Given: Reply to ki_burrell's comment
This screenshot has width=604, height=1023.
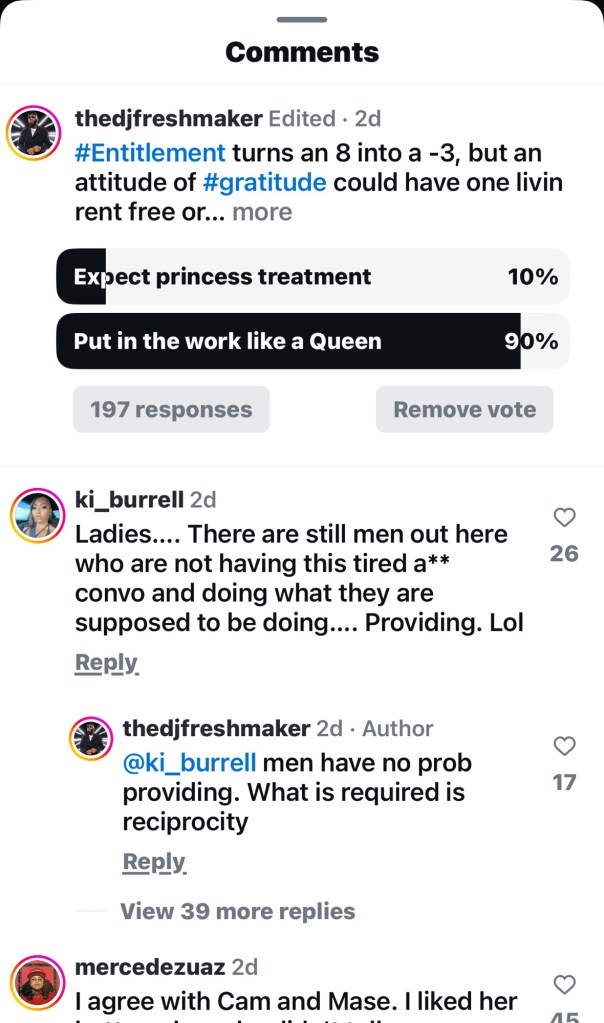Looking at the screenshot, I should [106, 662].
